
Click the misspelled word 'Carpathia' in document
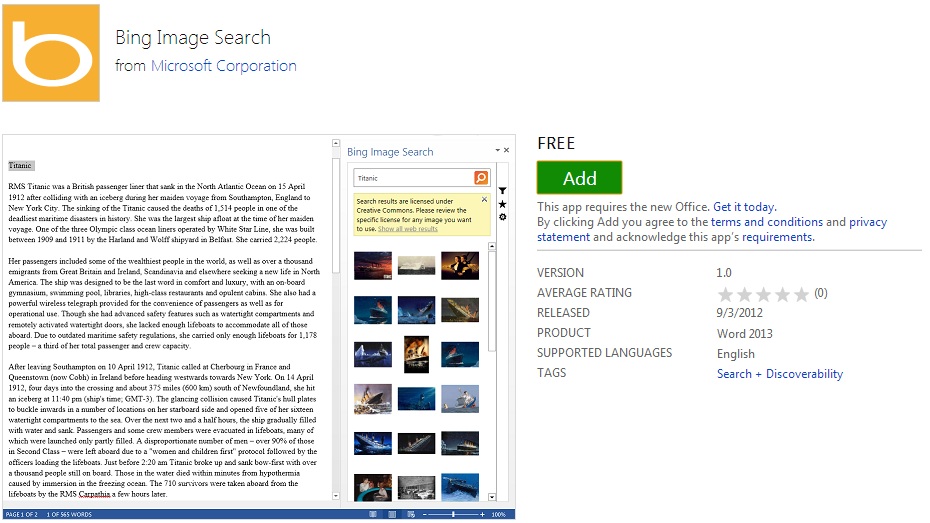(95, 494)
